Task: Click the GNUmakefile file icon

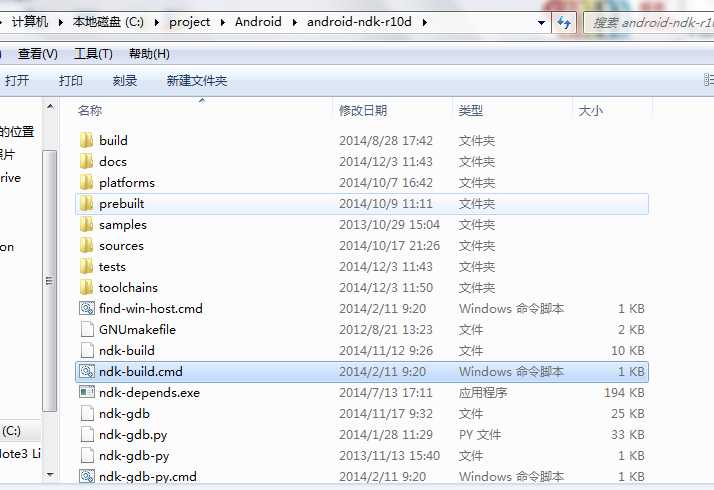Action: coord(87,329)
